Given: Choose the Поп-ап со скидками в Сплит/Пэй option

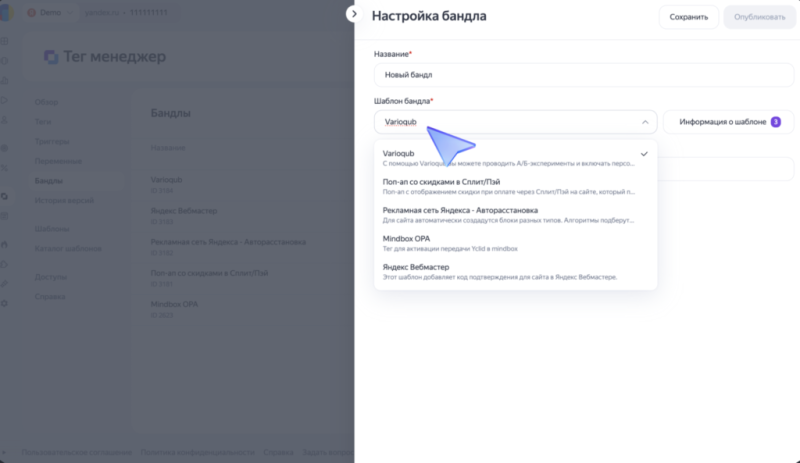Looking at the screenshot, I should [x=515, y=186].
